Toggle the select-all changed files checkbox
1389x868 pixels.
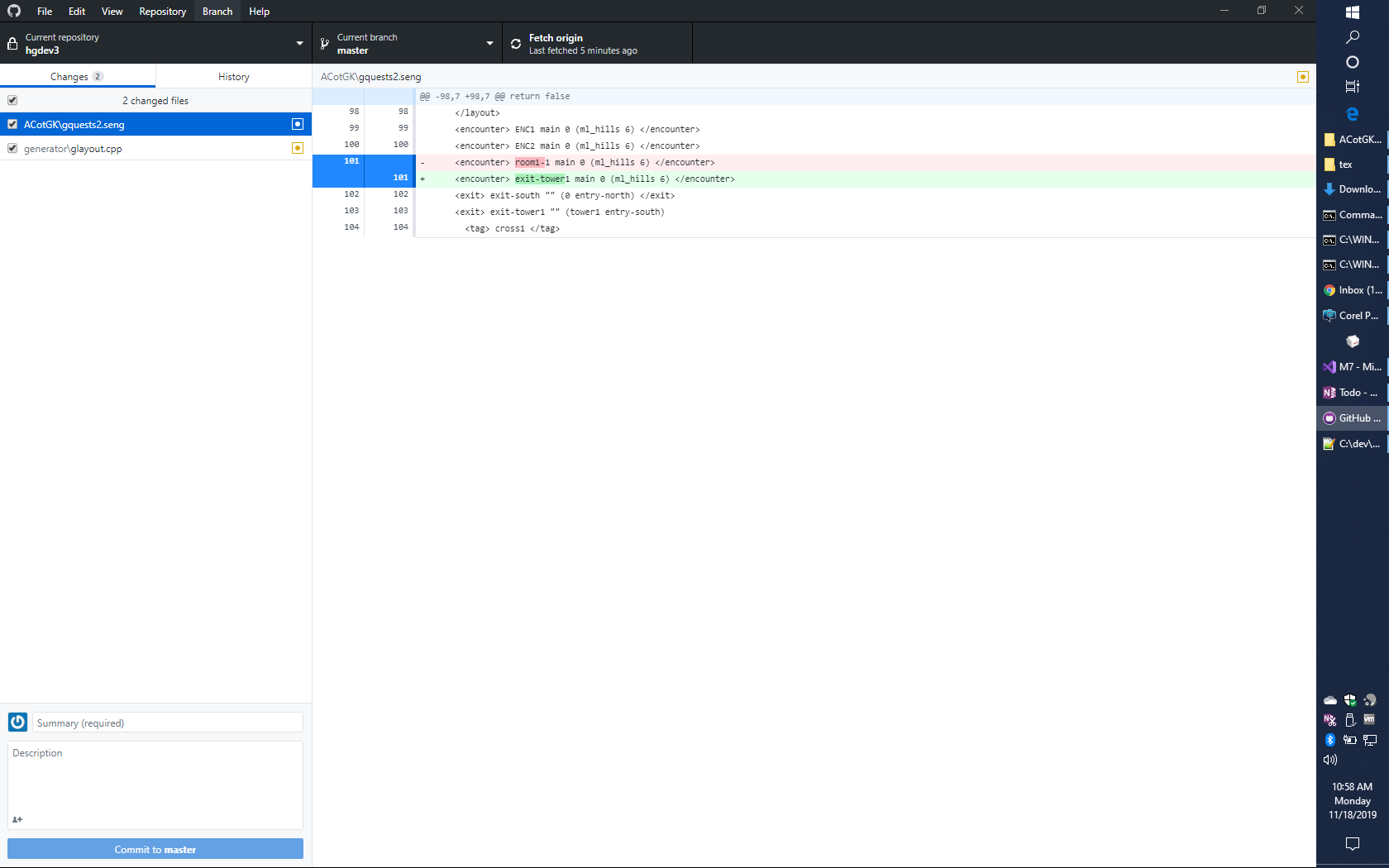tap(12, 100)
